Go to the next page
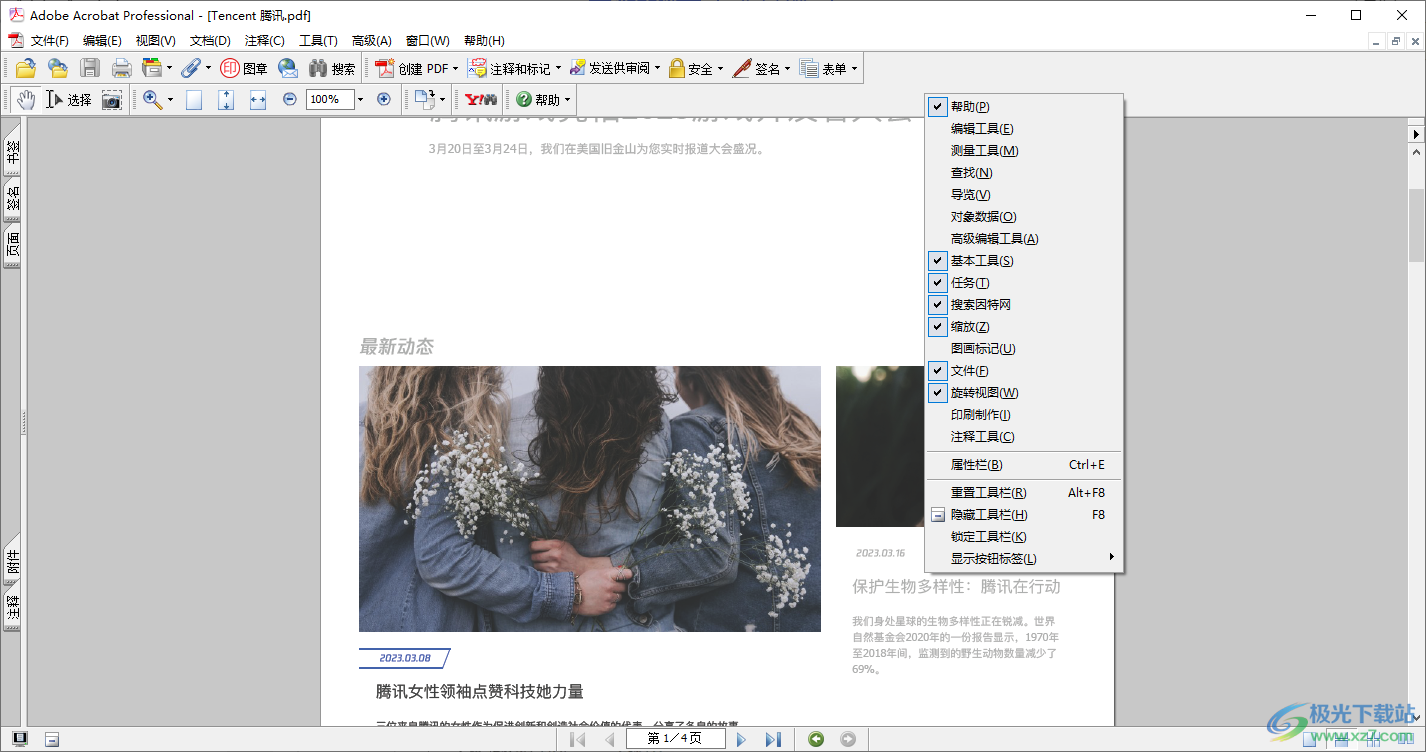The height and width of the screenshot is (752, 1426). [x=742, y=739]
